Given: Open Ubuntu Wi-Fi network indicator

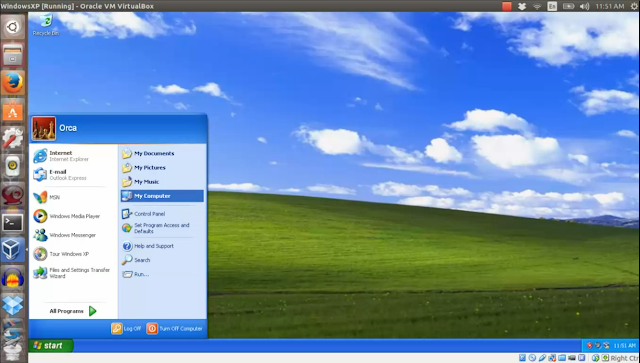Looking at the screenshot, I should 537,7.
